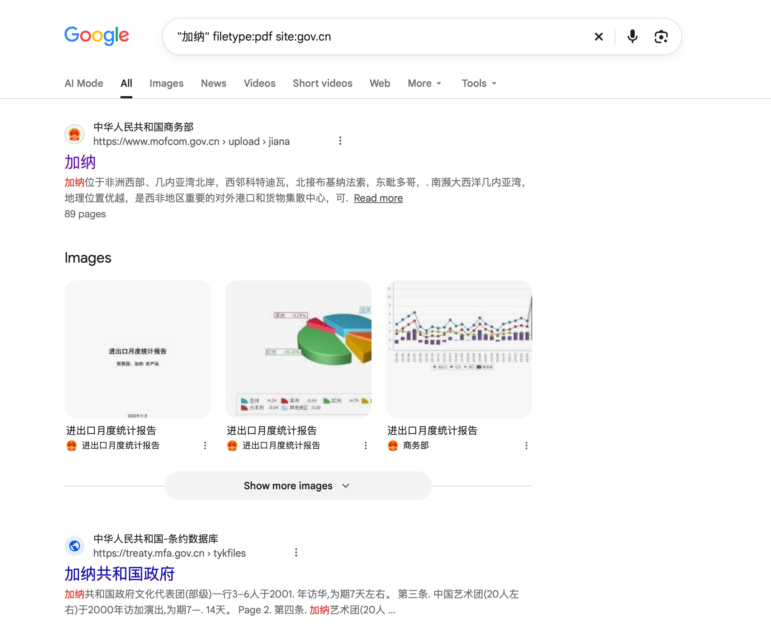Open three-dot menu under 商务部 image card
The height and width of the screenshot is (627, 771).
[x=526, y=446]
